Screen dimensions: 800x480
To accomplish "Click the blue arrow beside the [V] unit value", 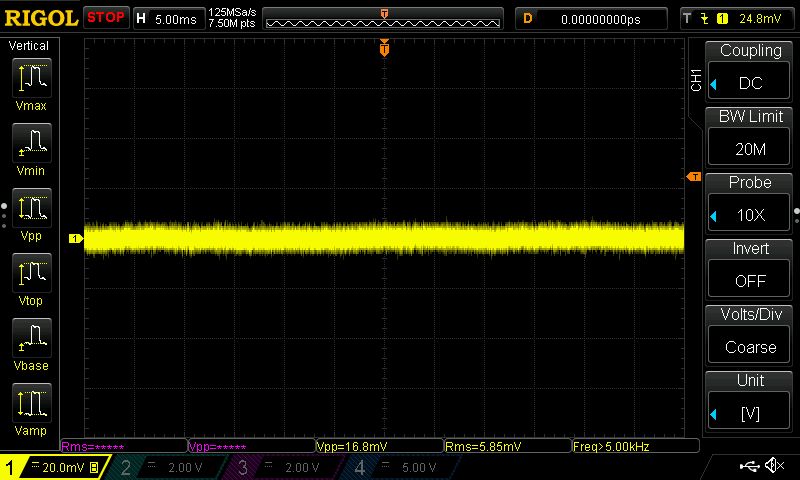I will (x=714, y=414).
